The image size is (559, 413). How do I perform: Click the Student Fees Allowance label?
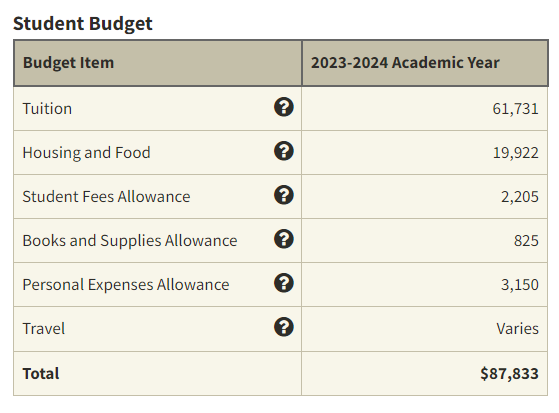point(106,197)
